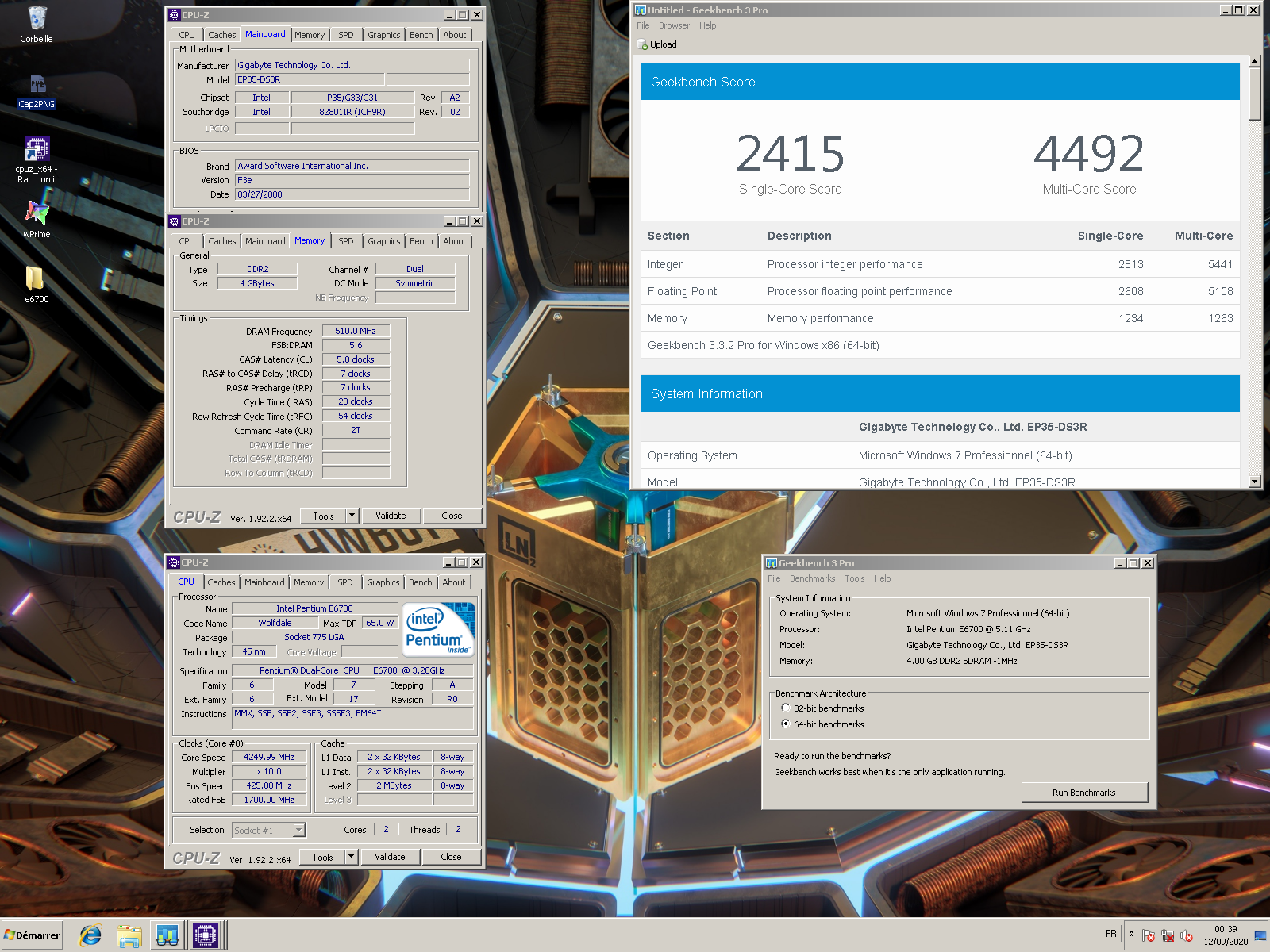Open the taskbar clock showing 00:39
The height and width of the screenshot is (952, 1270).
pos(1226,935)
